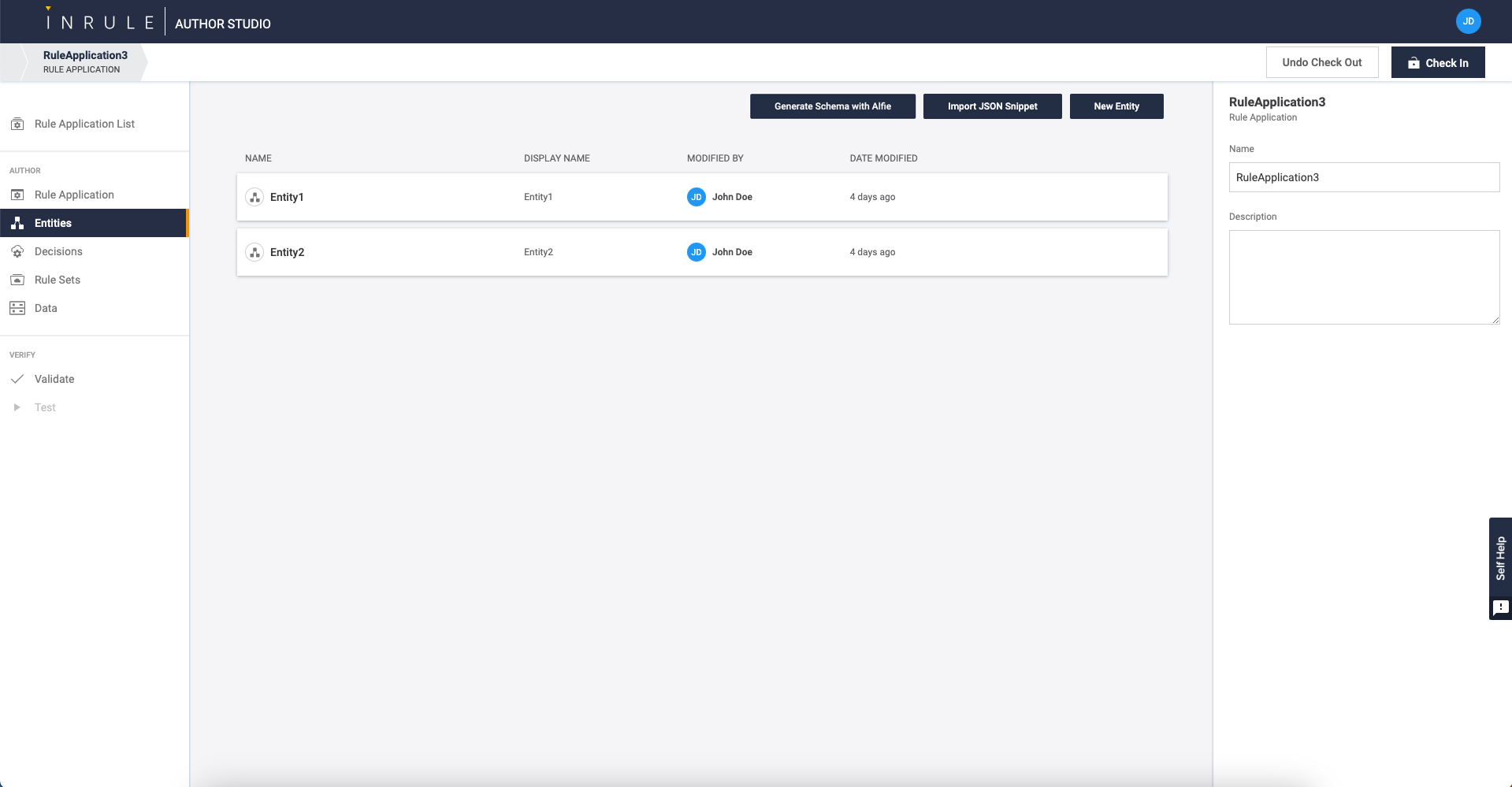Open the Entity1 row name

tap(287, 197)
